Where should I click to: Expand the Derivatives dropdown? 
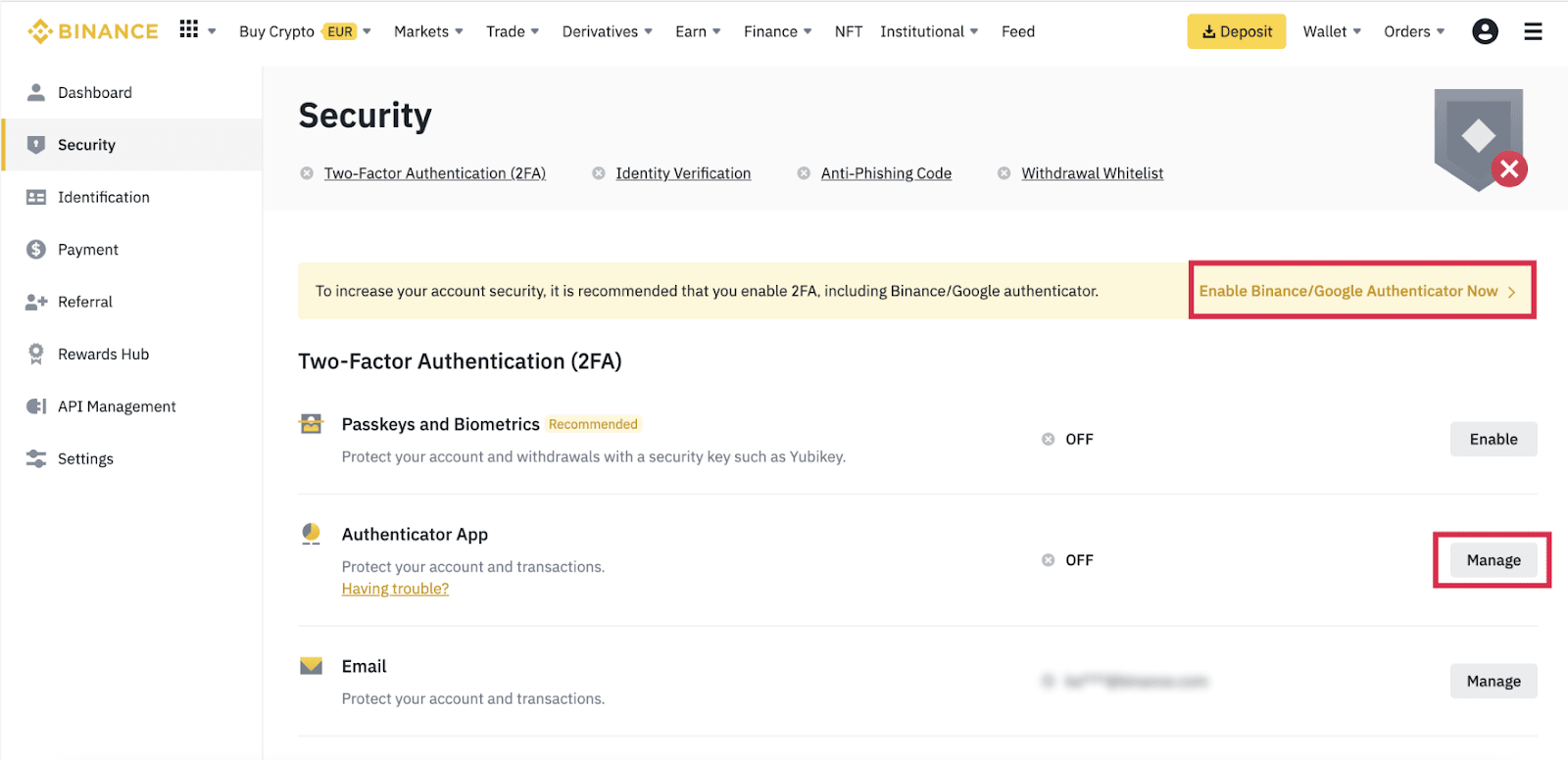point(607,31)
